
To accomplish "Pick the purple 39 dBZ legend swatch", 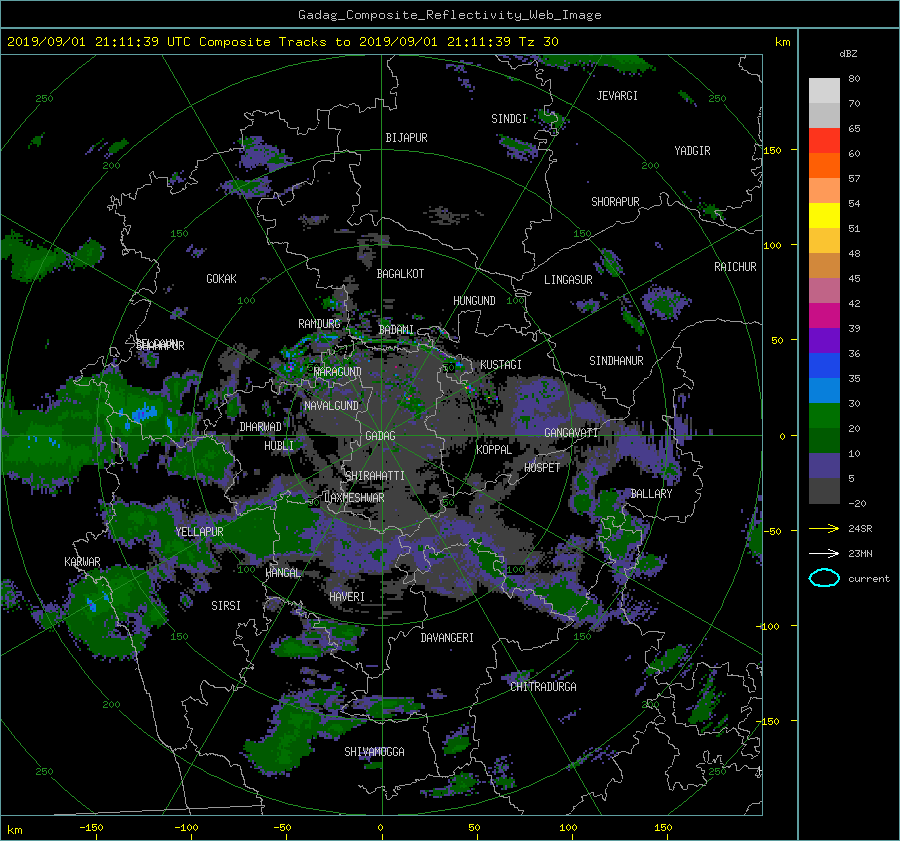I will pyautogui.click(x=824, y=340).
